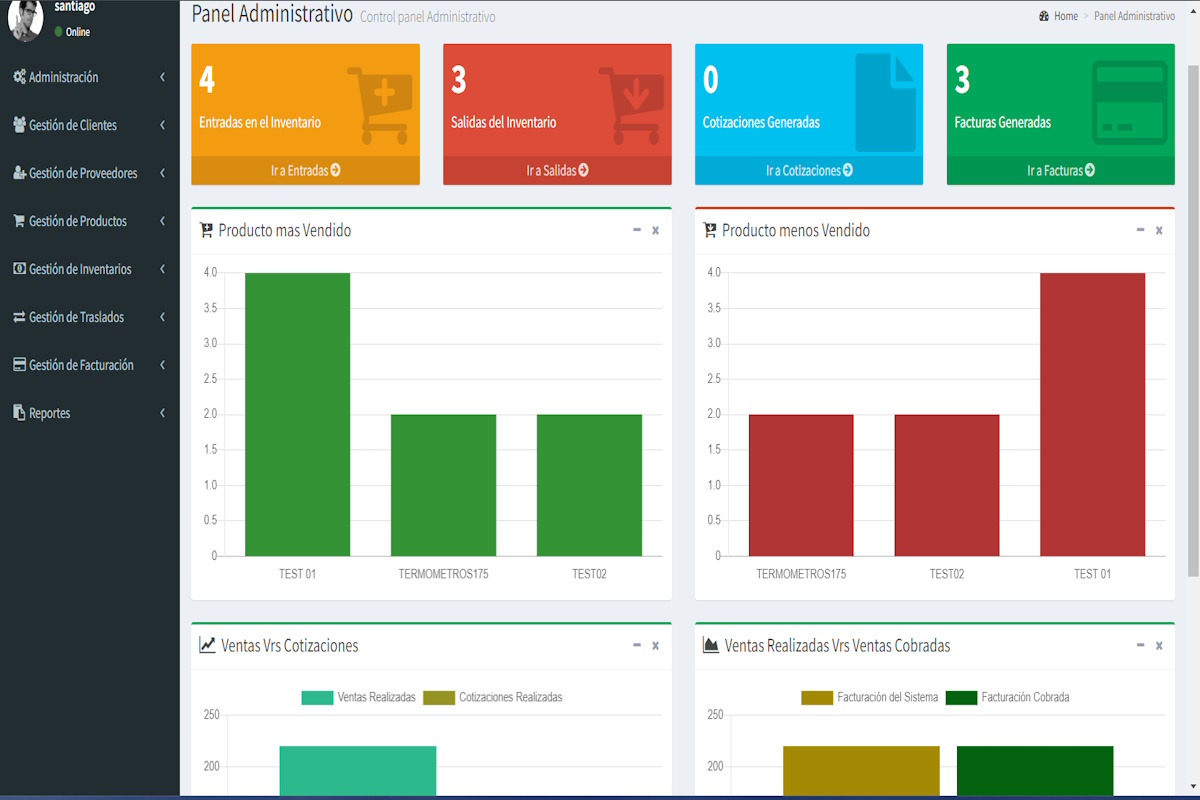Screen dimensions: 1200x800
Task: Expand the Gestión de Proveedores submenu chevron
Action: (x=162, y=173)
